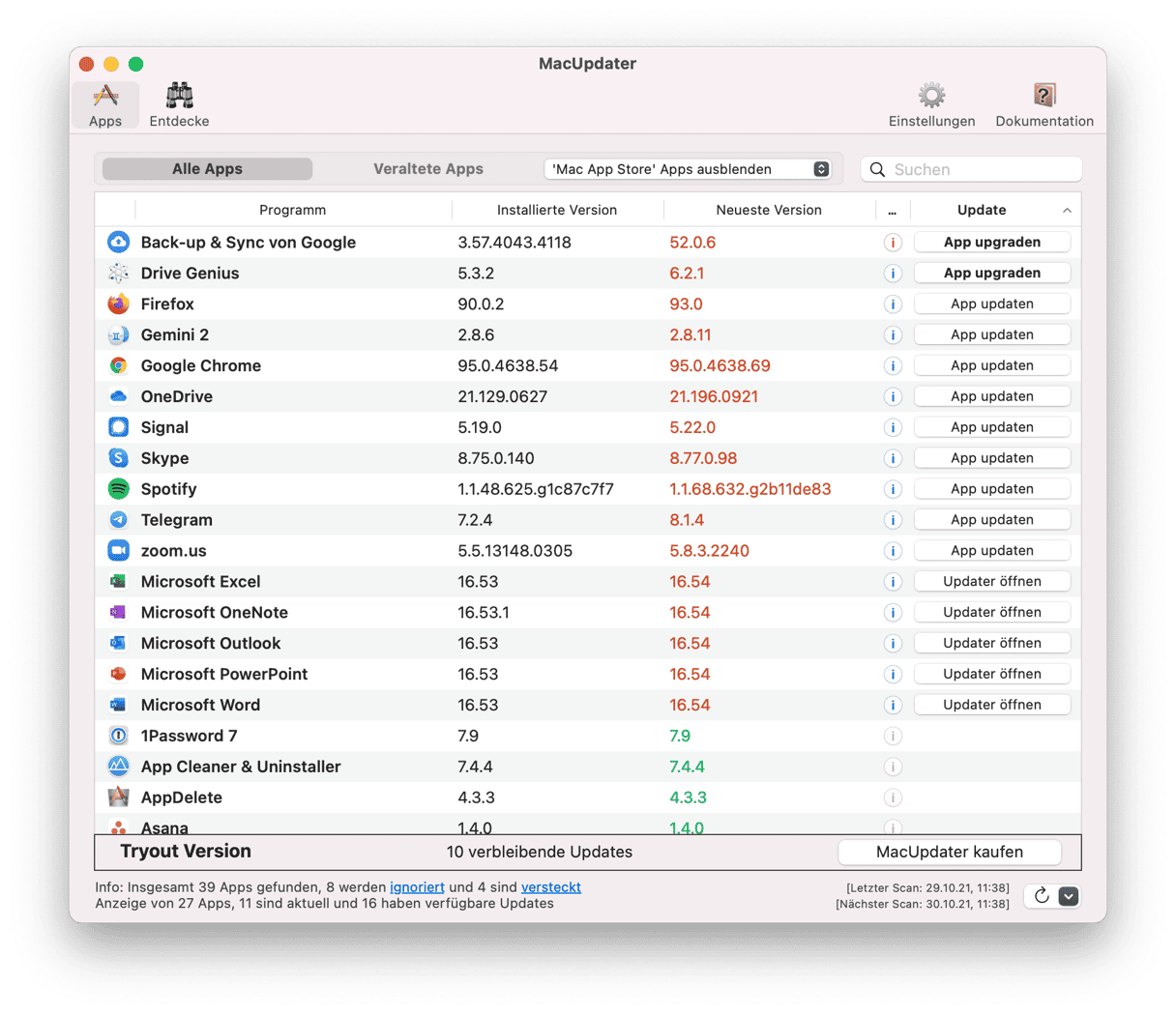1176x1014 pixels.
Task: Open the ignoriert link
Action: tap(417, 887)
